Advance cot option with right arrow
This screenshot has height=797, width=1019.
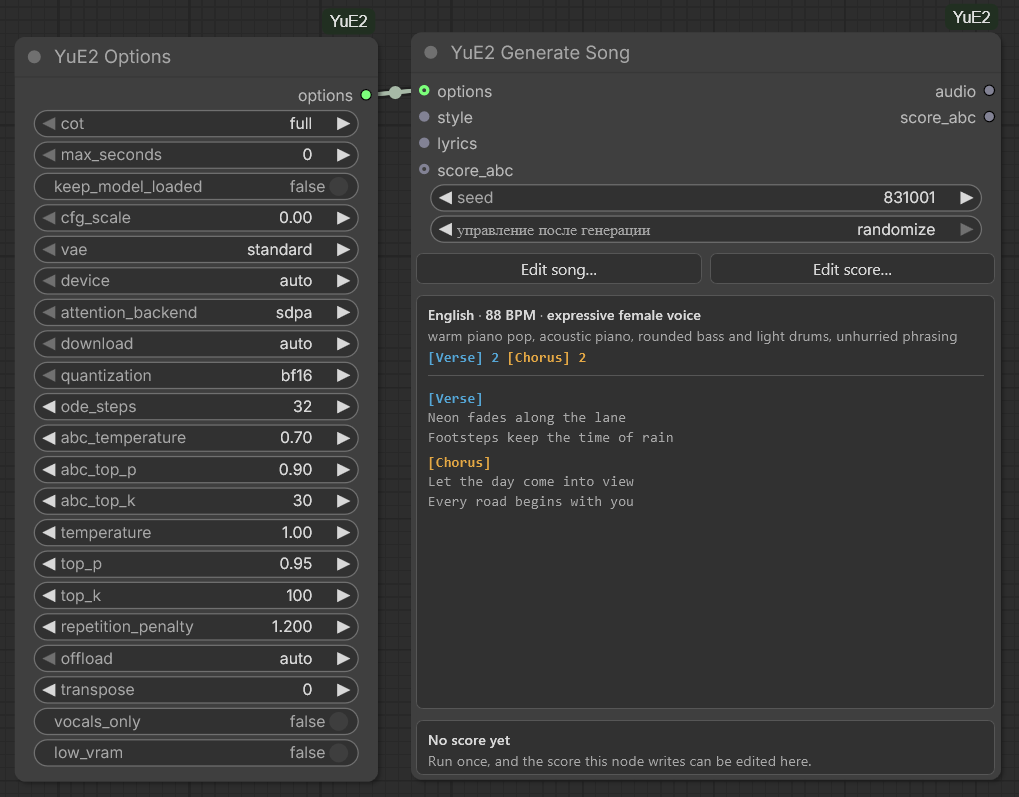pos(343,124)
